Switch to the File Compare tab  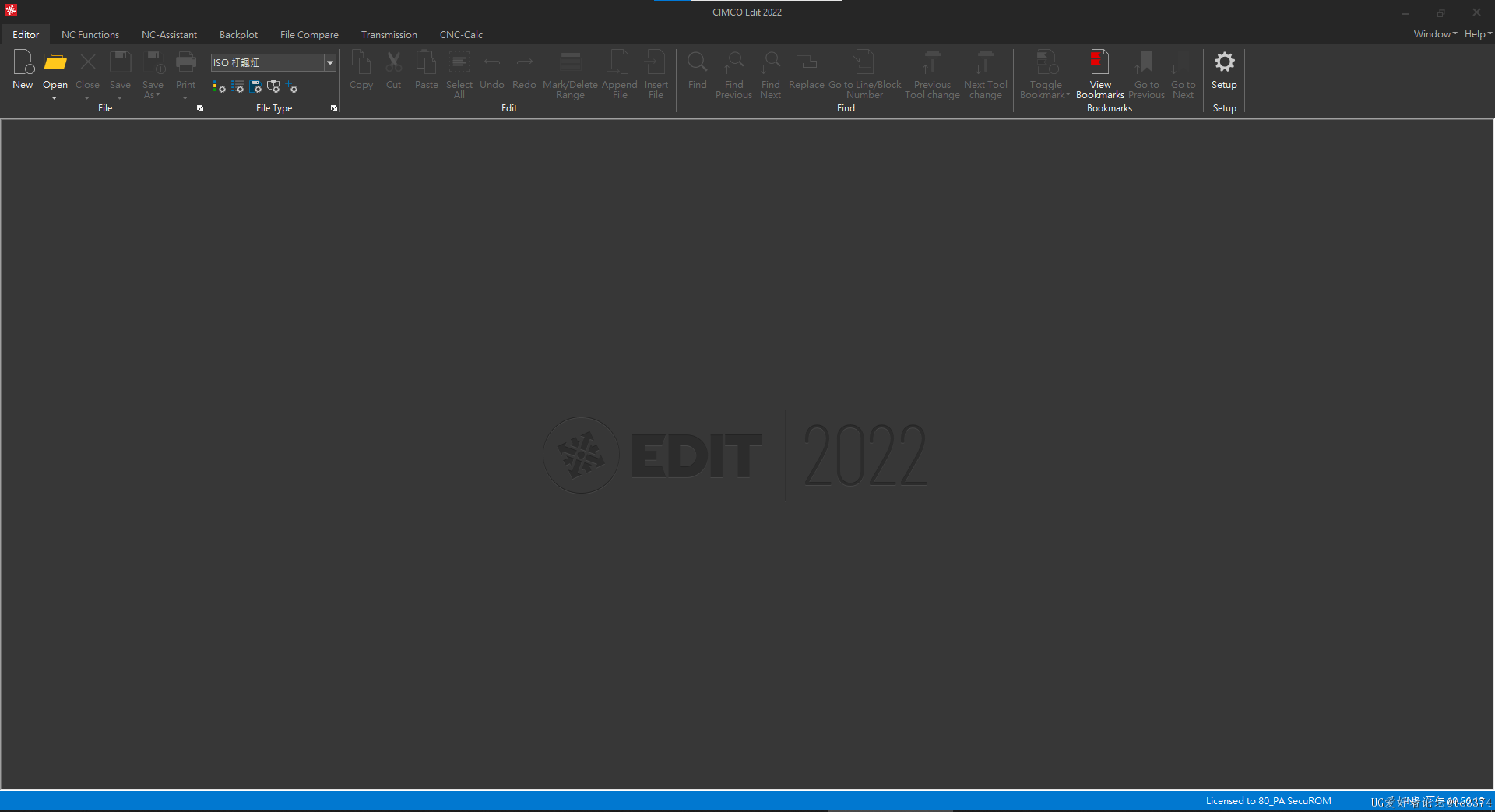[x=309, y=35]
